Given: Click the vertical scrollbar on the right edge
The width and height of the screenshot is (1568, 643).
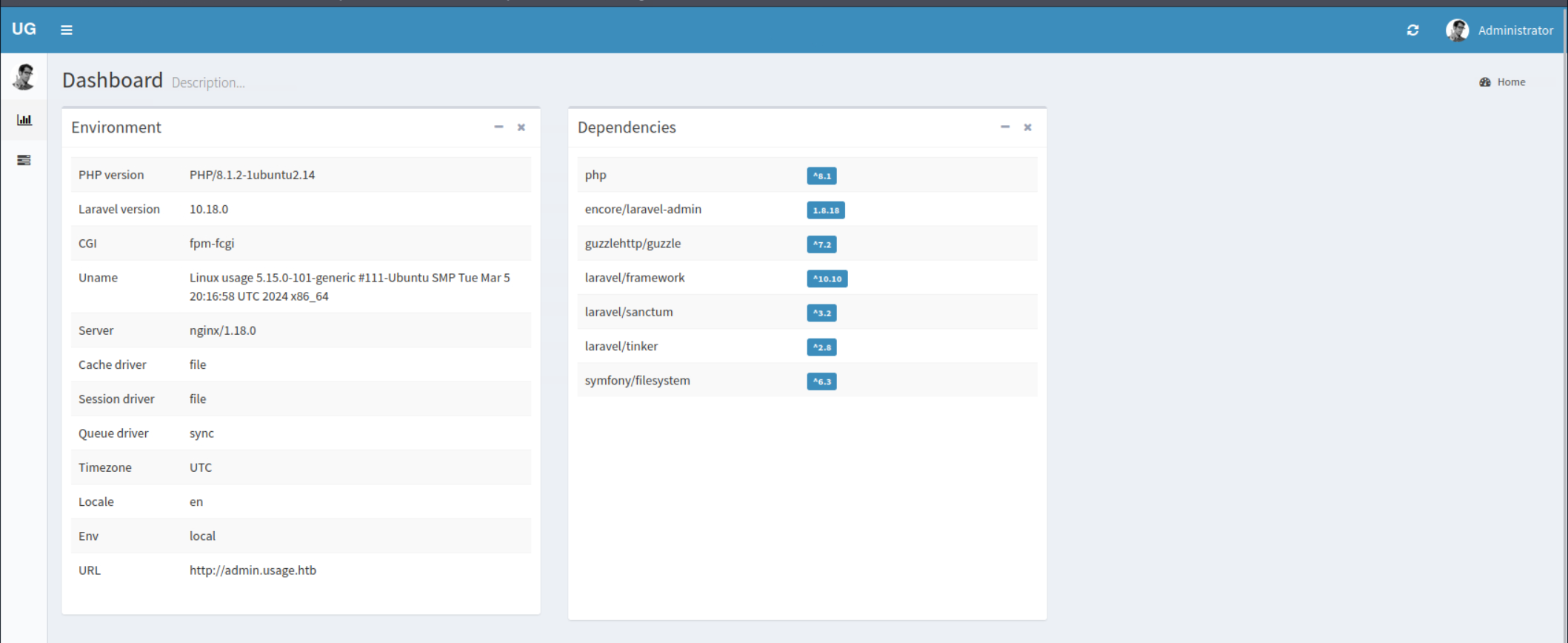Looking at the screenshot, I should pos(1564,296).
